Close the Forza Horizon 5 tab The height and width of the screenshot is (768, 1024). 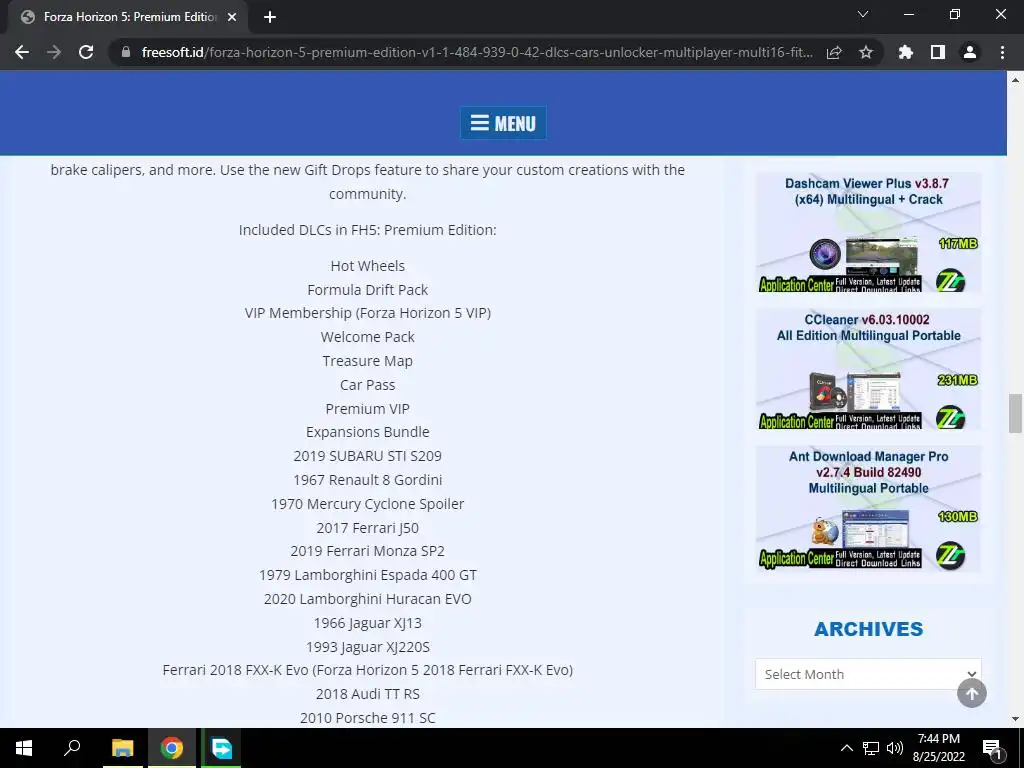click(x=232, y=17)
